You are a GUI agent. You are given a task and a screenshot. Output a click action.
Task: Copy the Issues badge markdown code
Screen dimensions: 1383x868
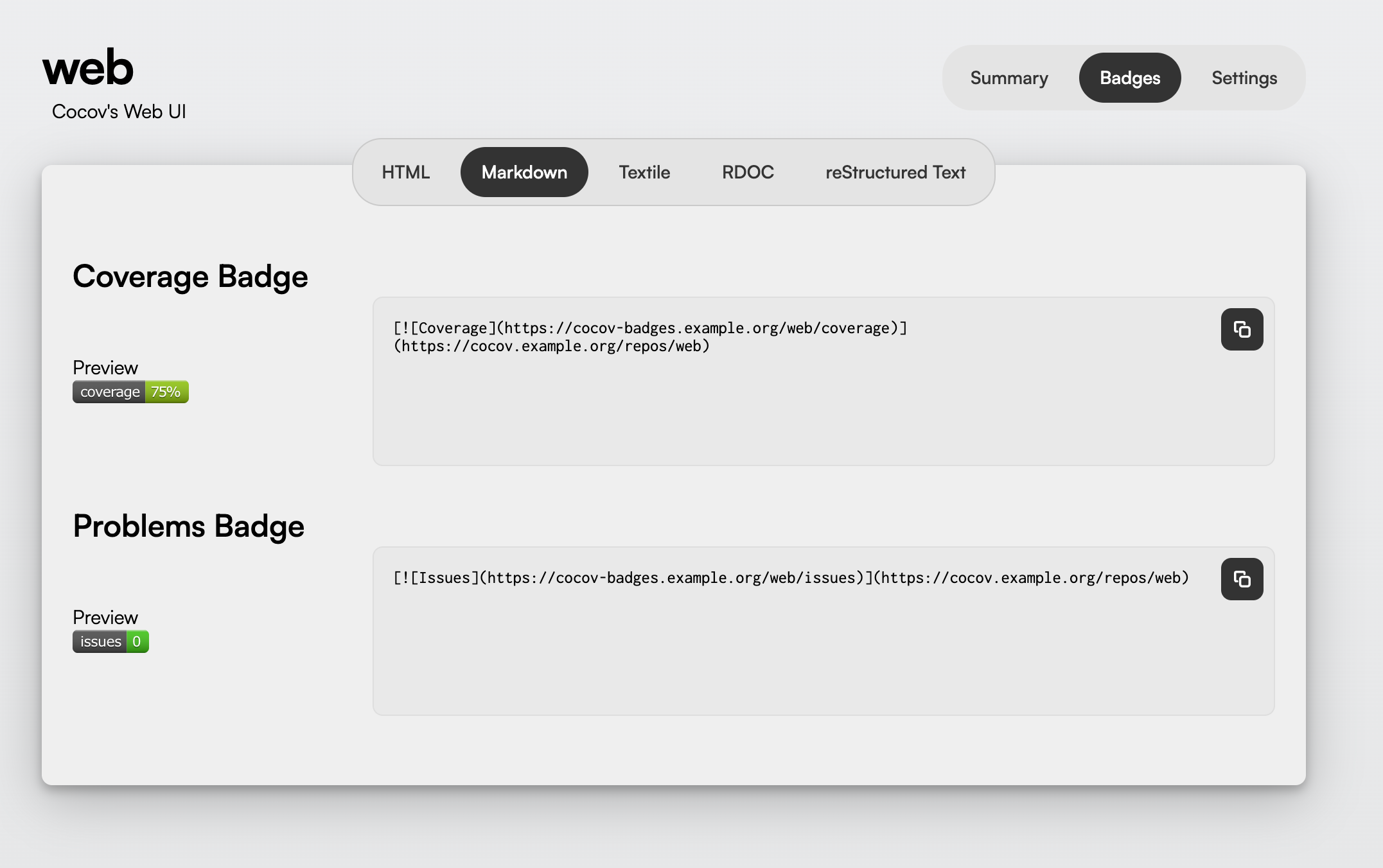1242,579
